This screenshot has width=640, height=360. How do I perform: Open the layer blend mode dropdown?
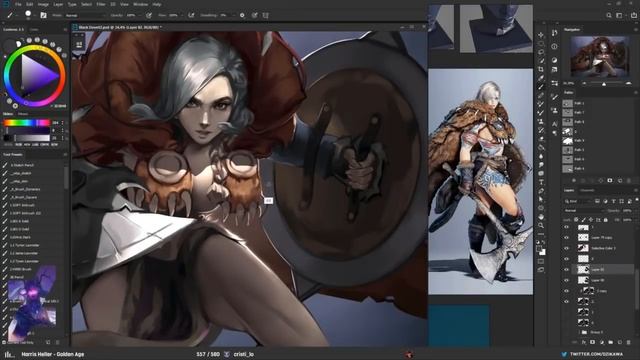click(x=583, y=211)
